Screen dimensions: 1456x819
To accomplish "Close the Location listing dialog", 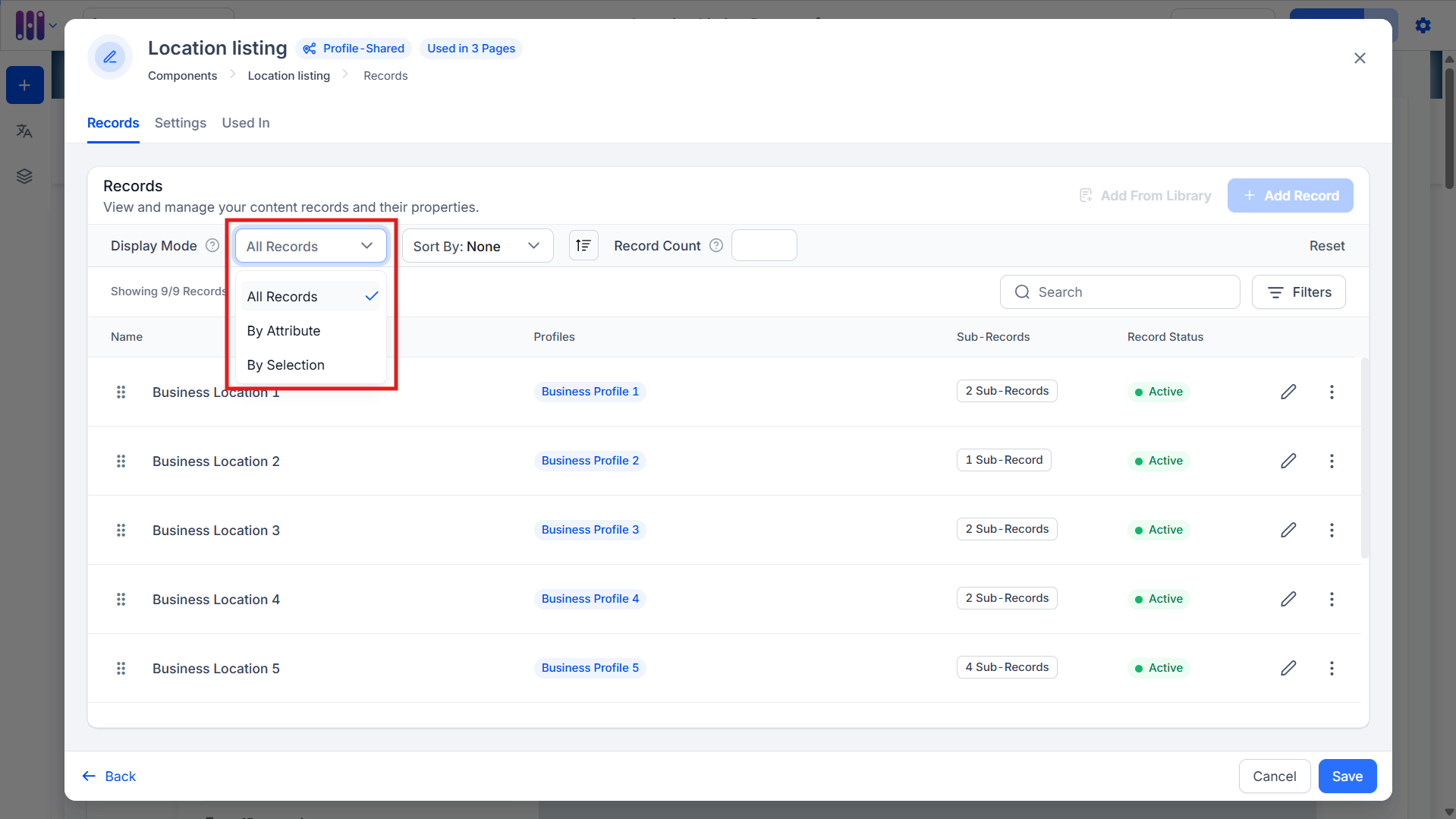I will pos(1360,58).
